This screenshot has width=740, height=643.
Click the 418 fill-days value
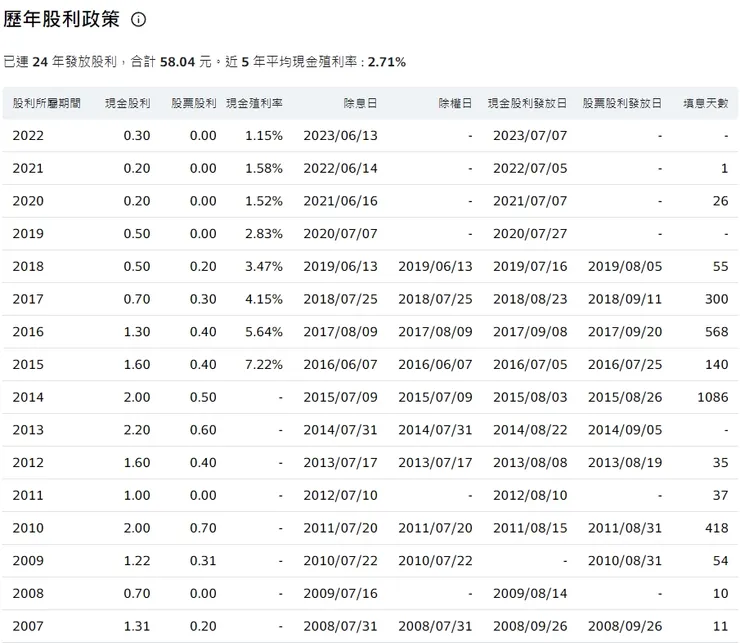717,528
